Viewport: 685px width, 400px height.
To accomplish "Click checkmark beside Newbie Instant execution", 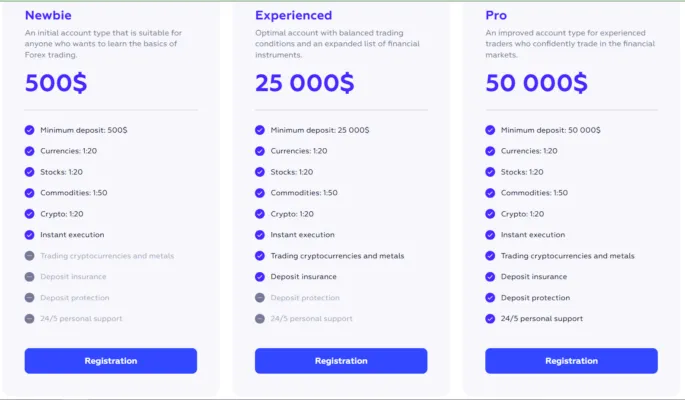I will pos(30,235).
